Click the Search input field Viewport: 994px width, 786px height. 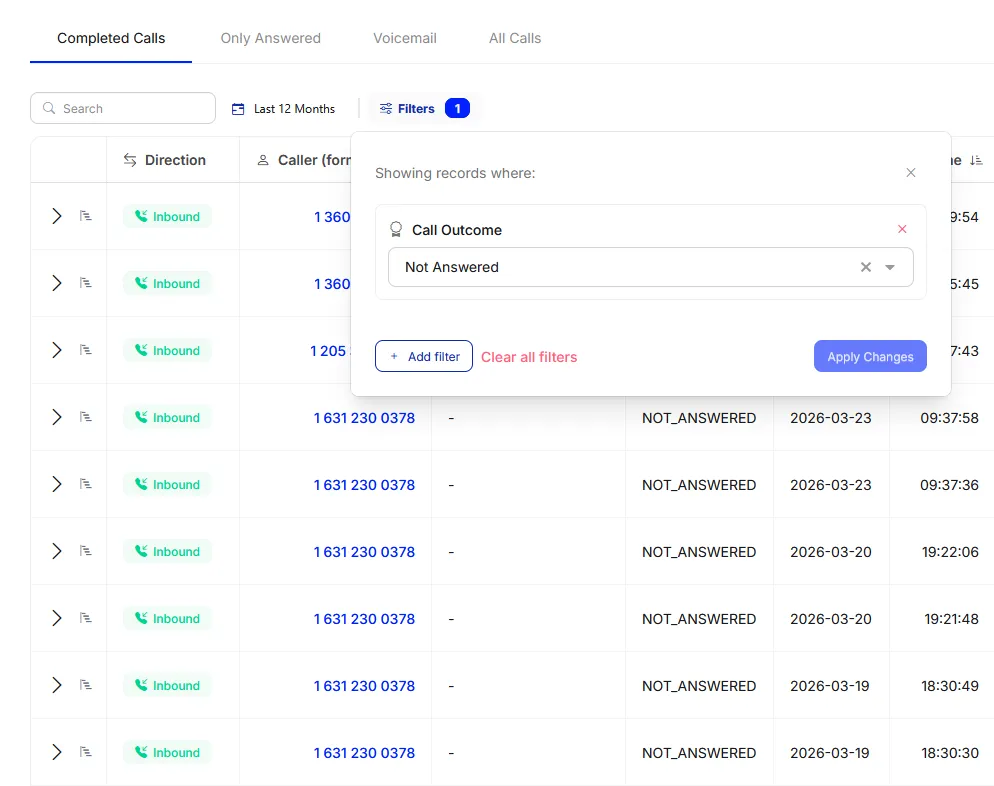[123, 108]
